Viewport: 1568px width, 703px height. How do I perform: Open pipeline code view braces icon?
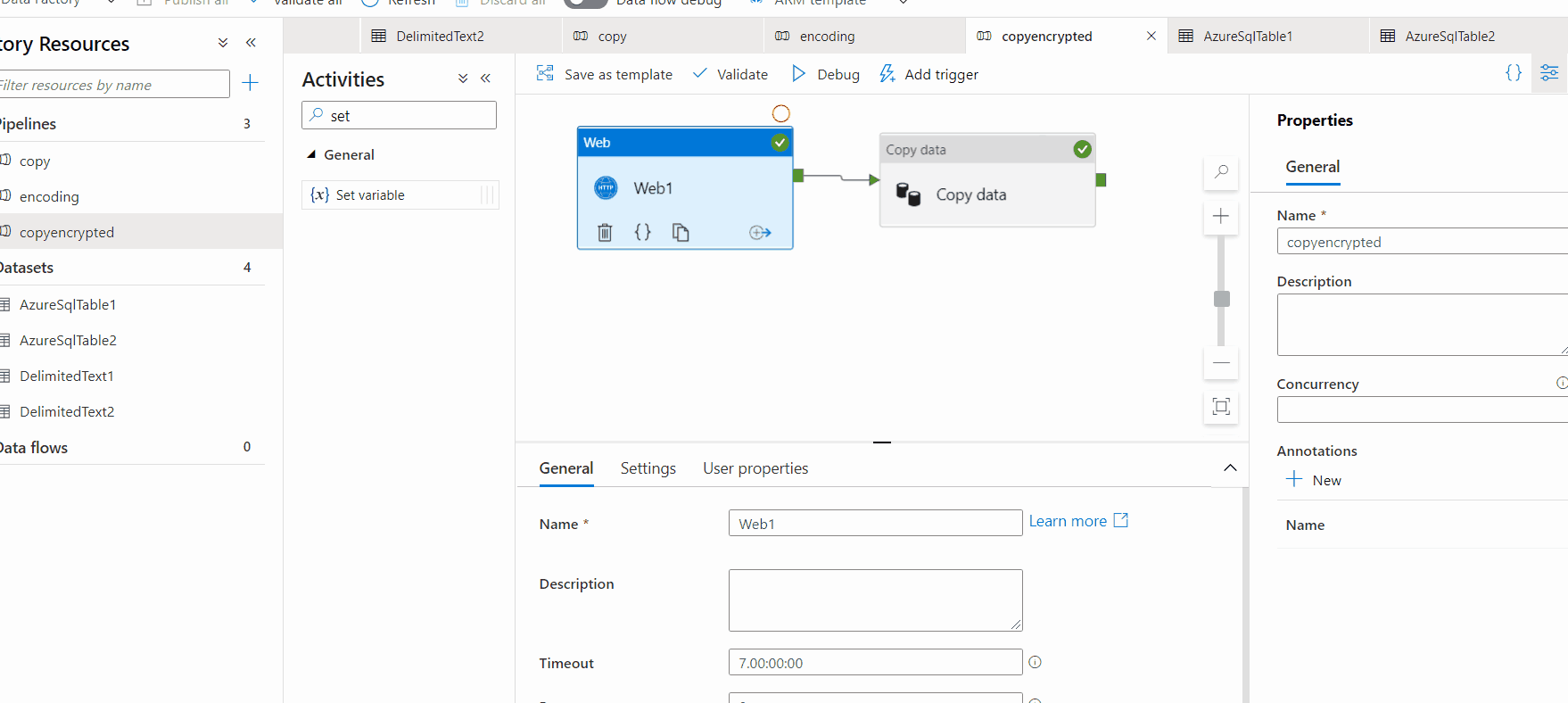point(1514,73)
